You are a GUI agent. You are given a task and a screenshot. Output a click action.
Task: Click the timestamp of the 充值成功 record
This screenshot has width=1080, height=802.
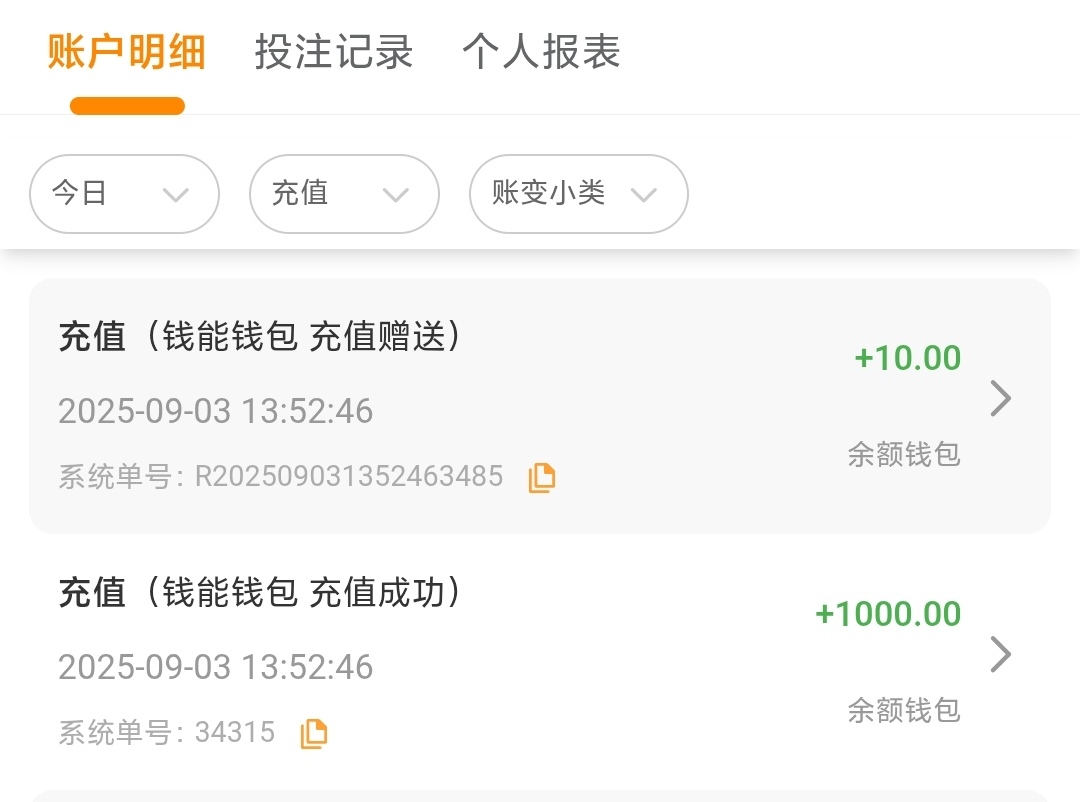click(x=215, y=667)
